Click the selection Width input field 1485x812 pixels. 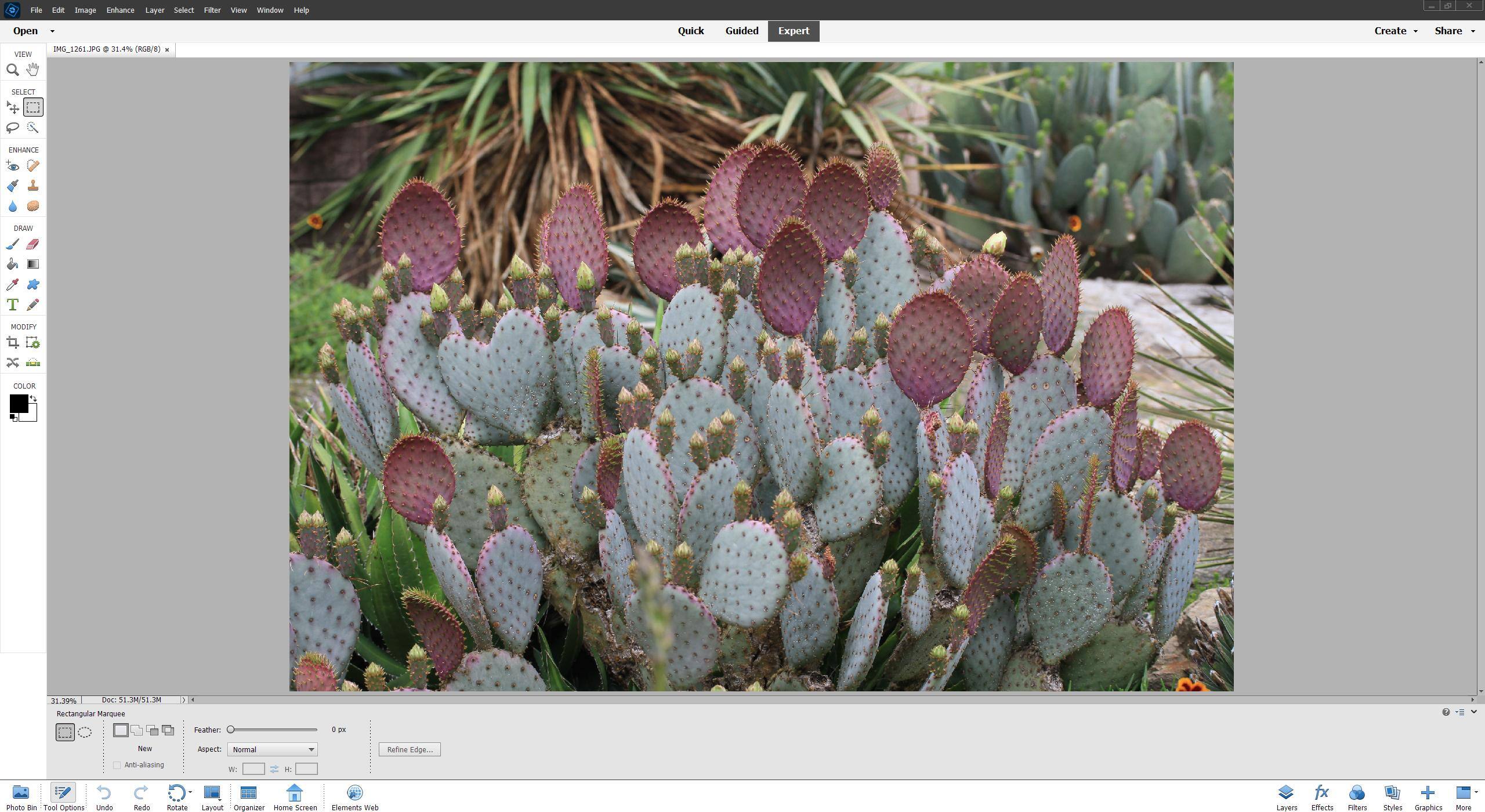[x=253, y=768]
